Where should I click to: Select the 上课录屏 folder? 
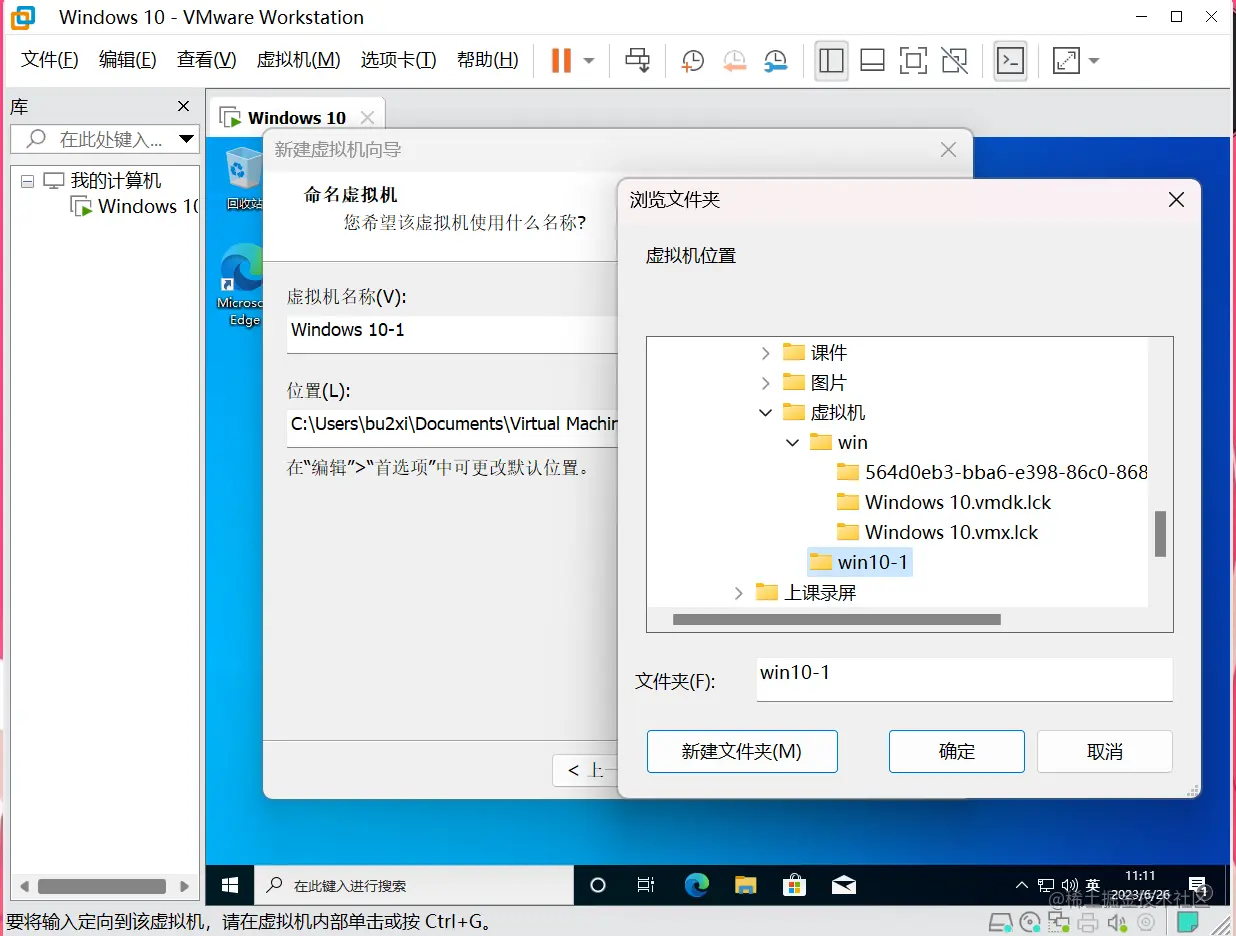point(807,593)
